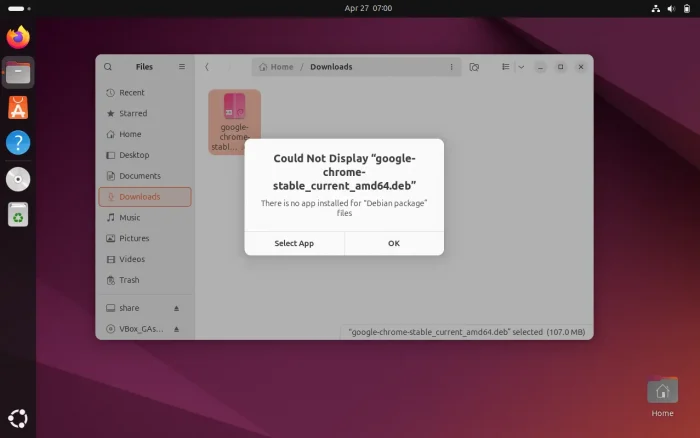This screenshot has height=438, width=700.
Task: Click the back navigation arrow
Action: pos(207,67)
